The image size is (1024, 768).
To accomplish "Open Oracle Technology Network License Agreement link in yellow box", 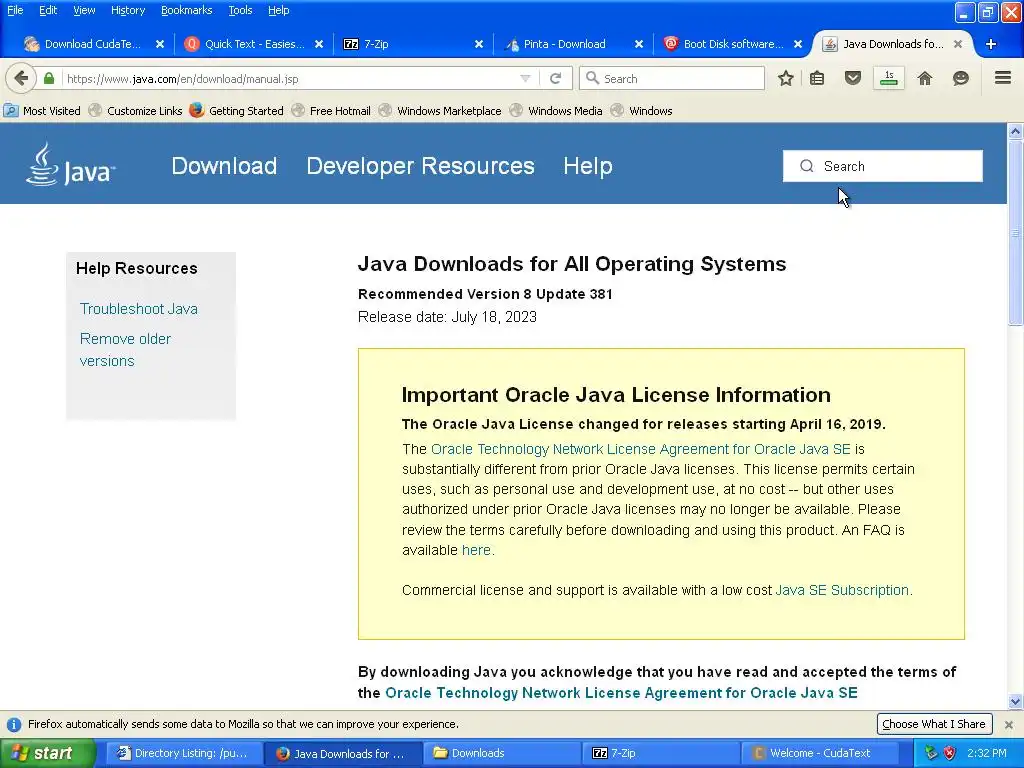I will coord(641,449).
